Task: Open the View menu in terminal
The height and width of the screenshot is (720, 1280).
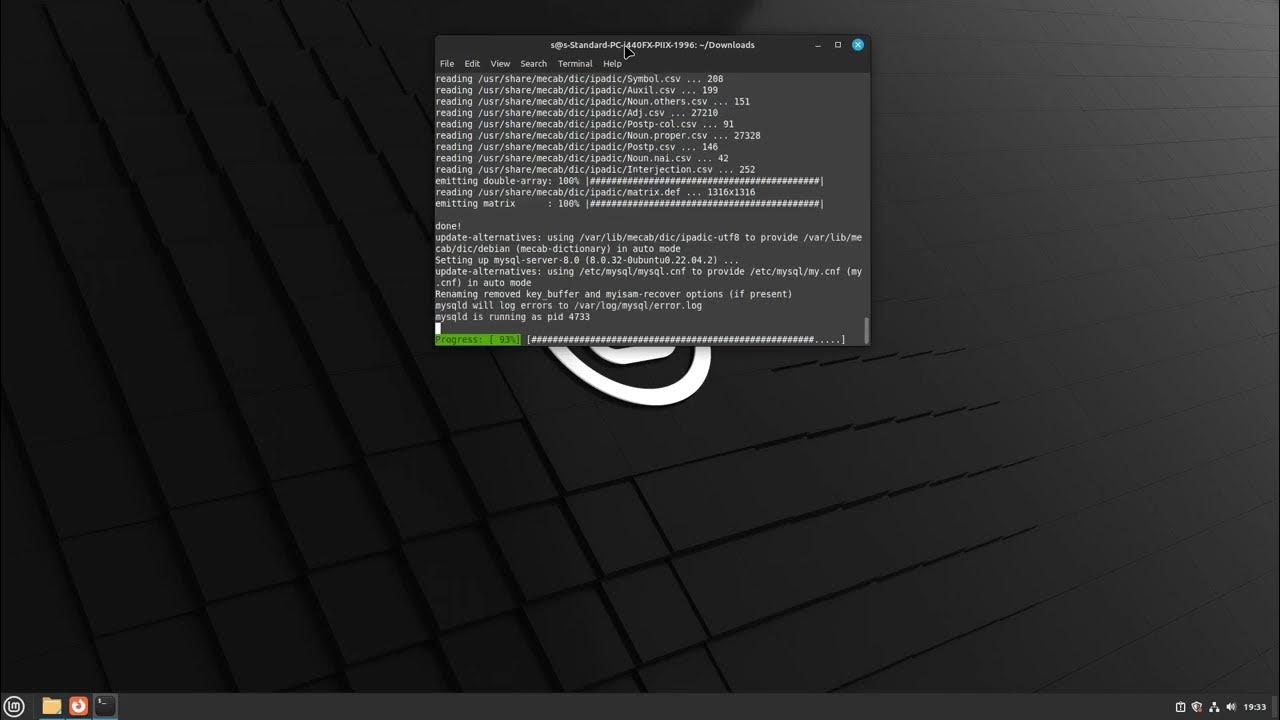Action: 500,64
